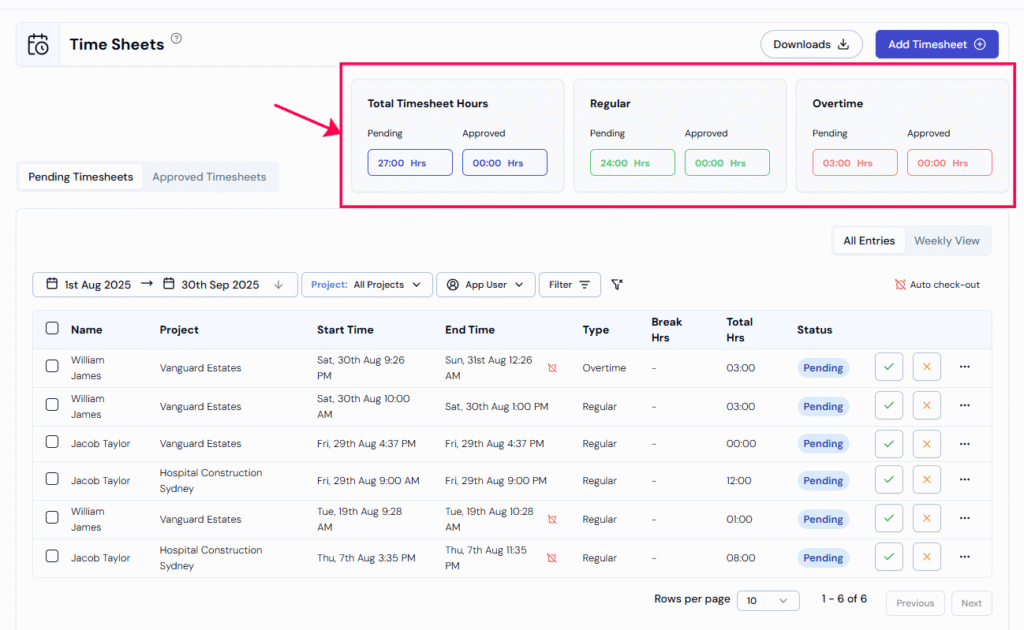Open three-dot menu for the overtime row
The width and height of the screenshot is (1024, 630).
point(964,367)
